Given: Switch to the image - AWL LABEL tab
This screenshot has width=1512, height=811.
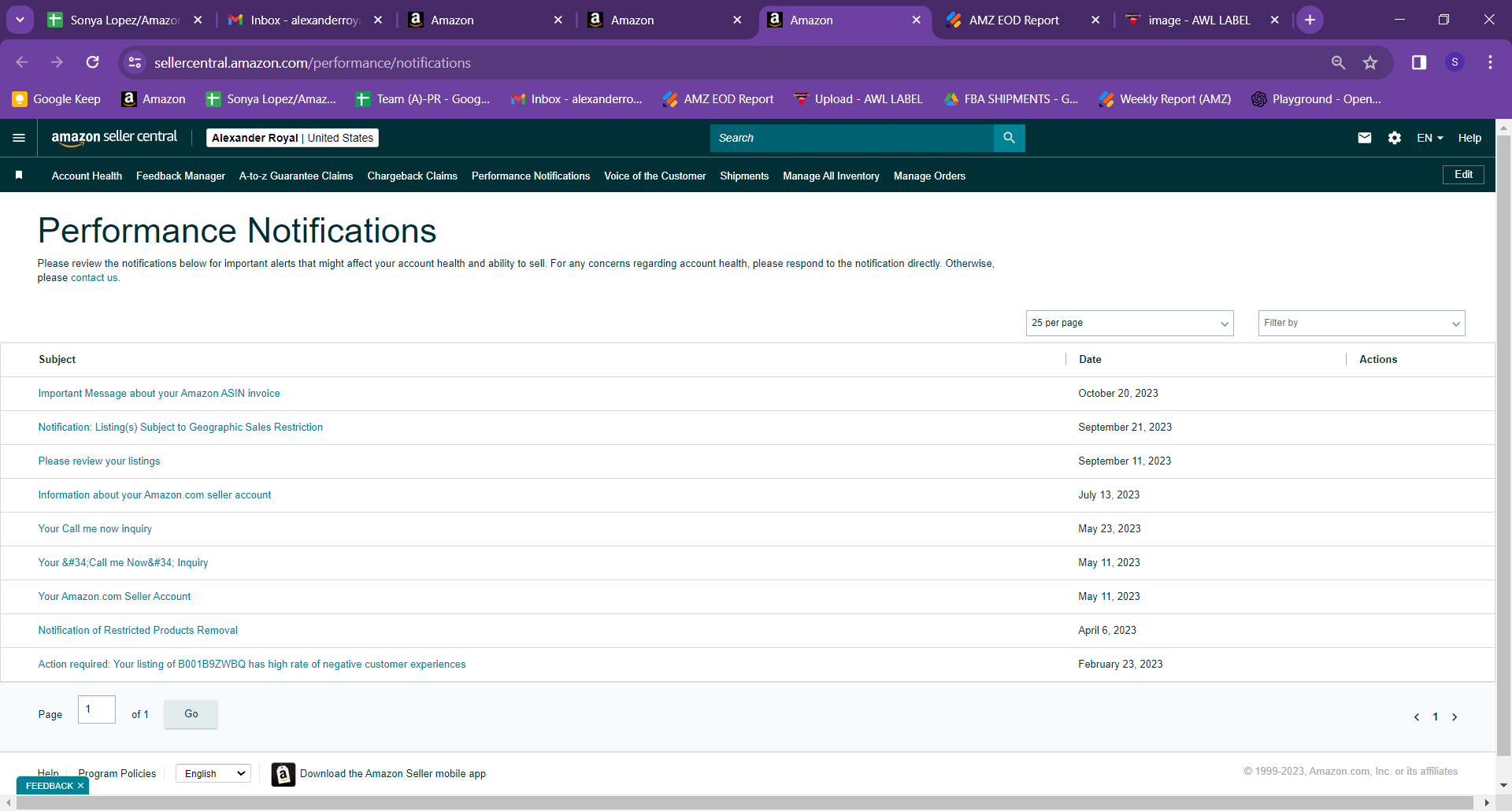Looking at the screenshot, I should 1199,20.
